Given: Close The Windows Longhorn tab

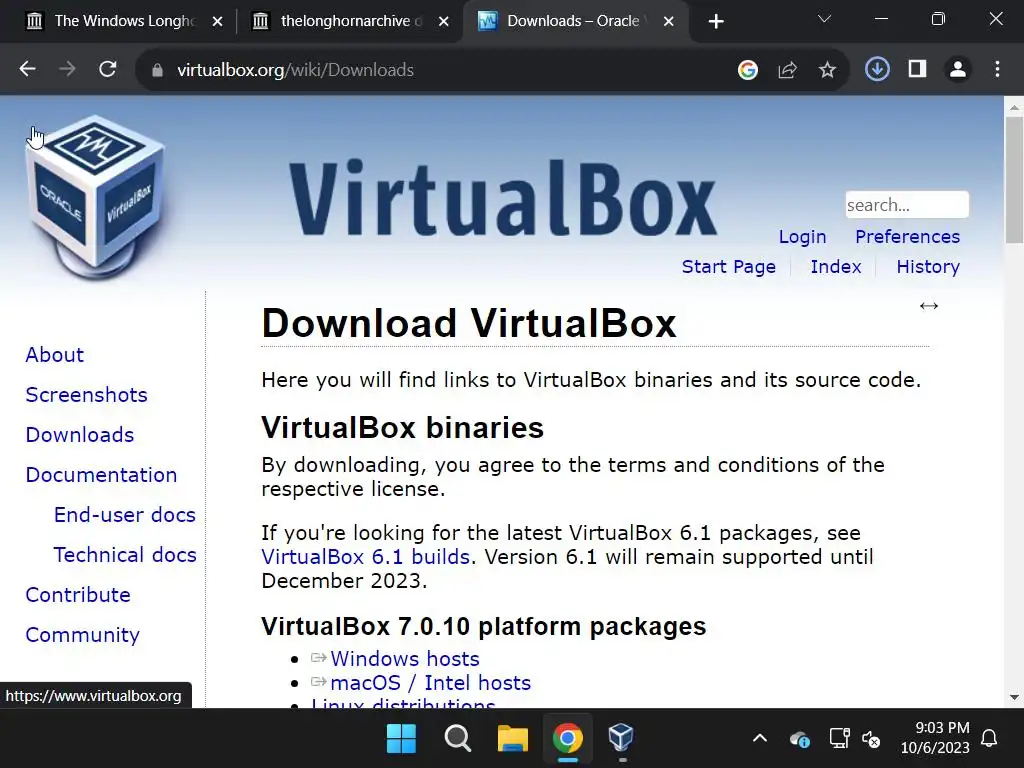Looking at the screenshot, I should pos(217,22).
